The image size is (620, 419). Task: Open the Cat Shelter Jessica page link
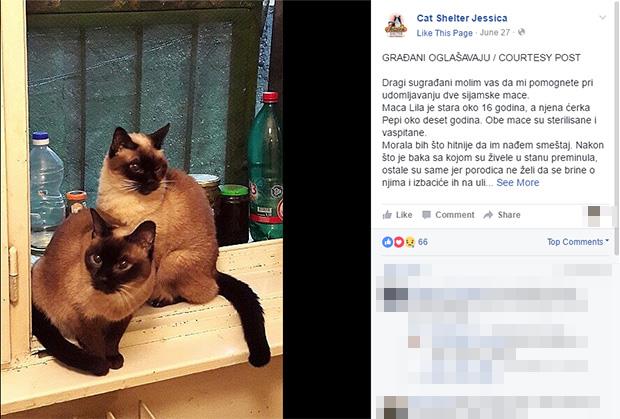click(x=462, y=18)
